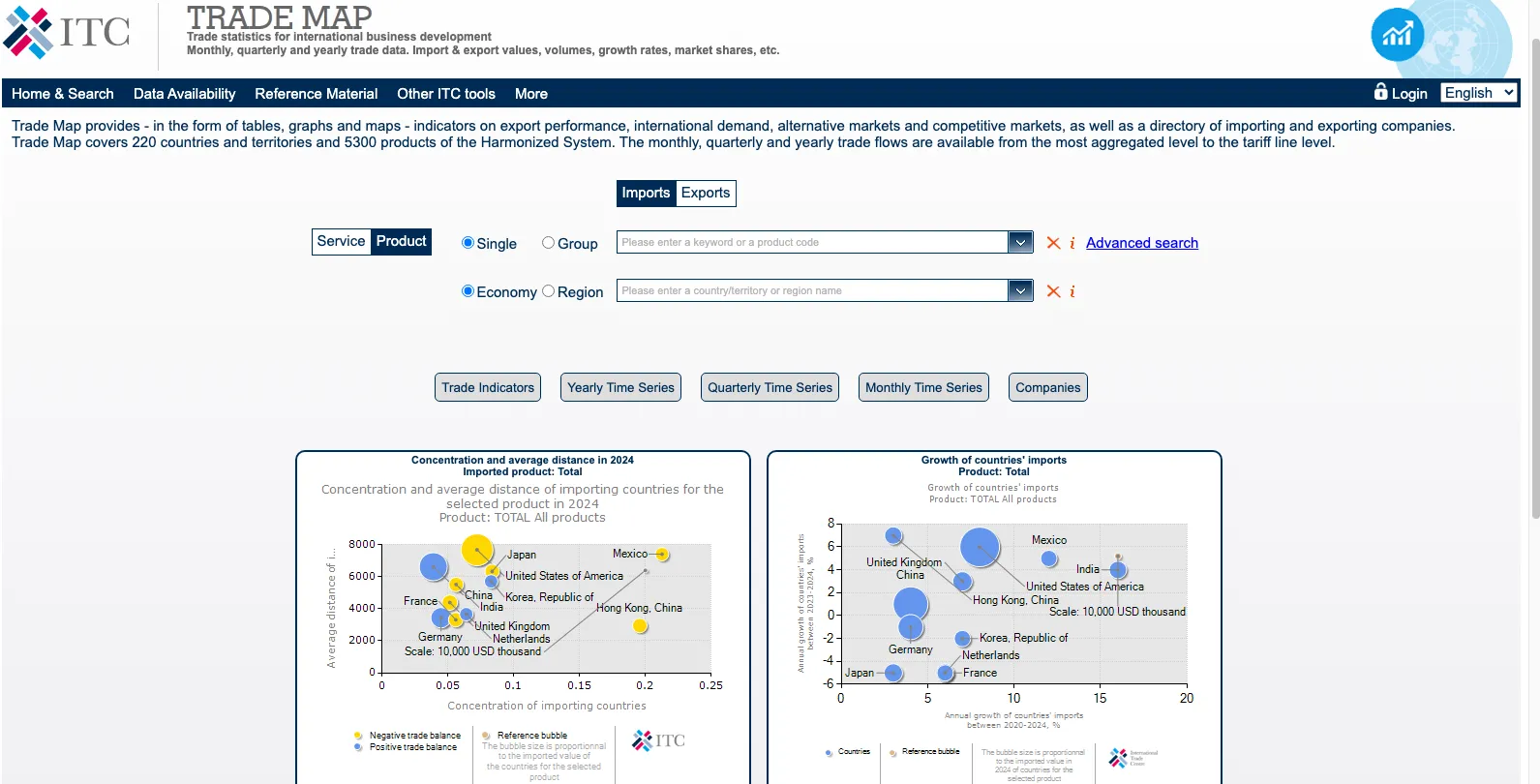Switch to Imports toggle
Screen dimensions: 1540x784
646,194
